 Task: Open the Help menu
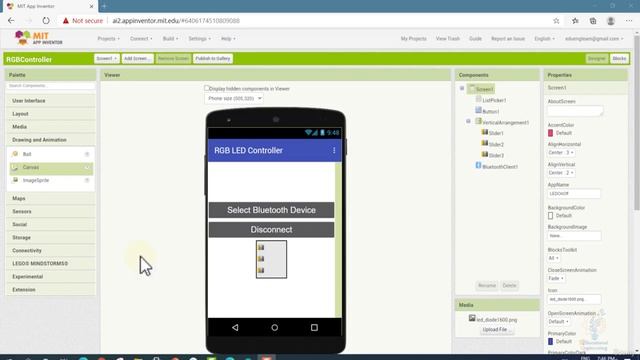(x=228, y=38)
